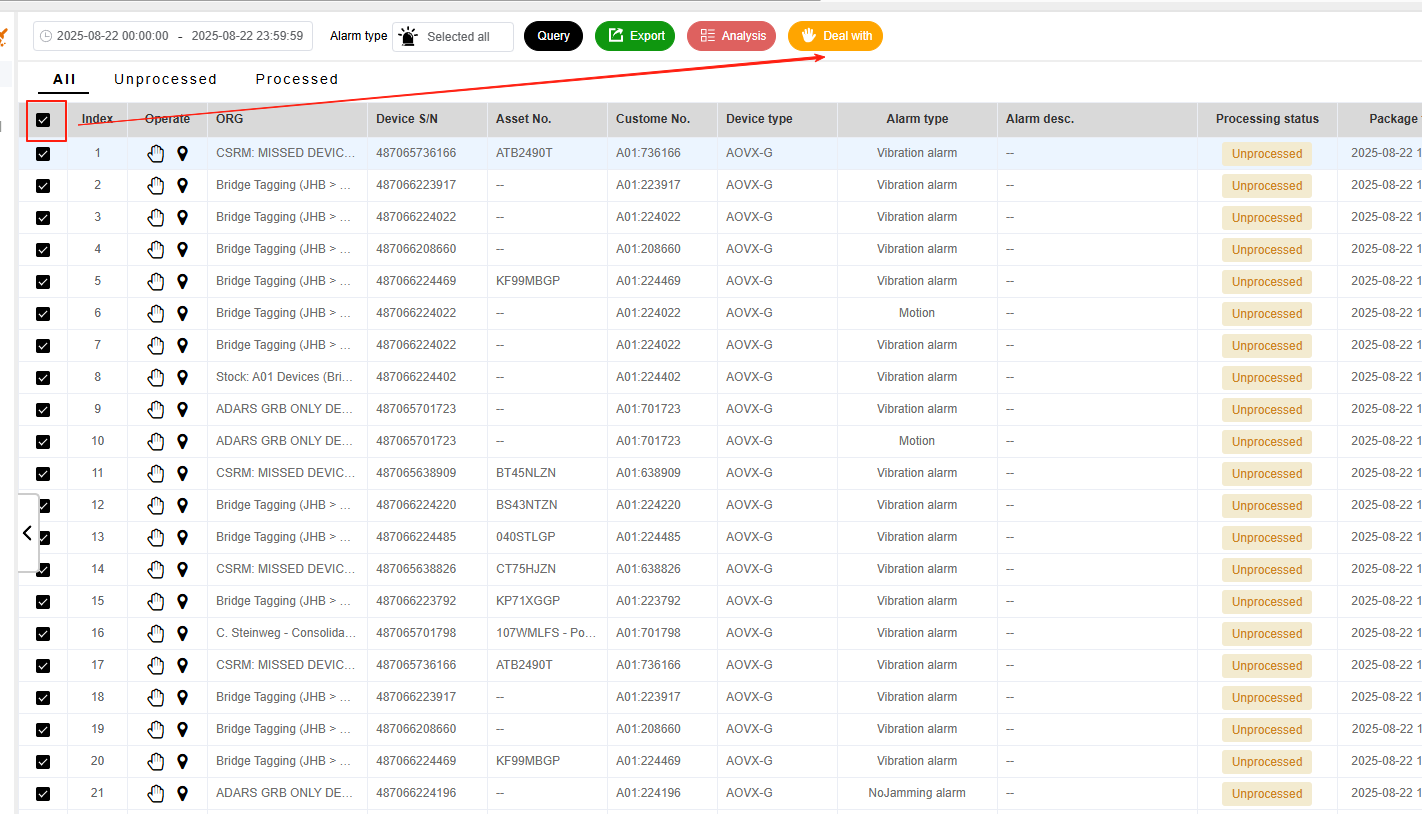Switch to the Unprocessed tab
1422x814 pixels.
(165, 79)
